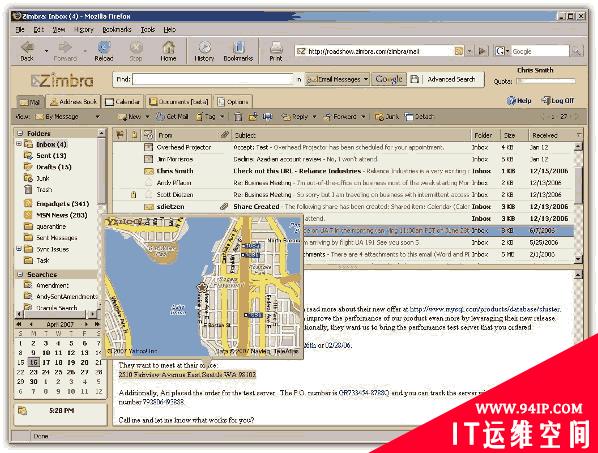Go to Home using house icon

click(x=168, y=48)
